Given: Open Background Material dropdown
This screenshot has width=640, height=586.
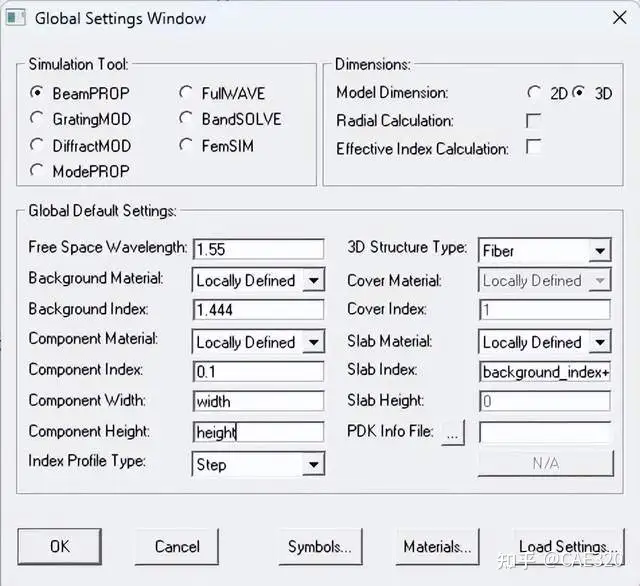Looking at the screenshot, I should pyautogui.click(x=313, y=280).
